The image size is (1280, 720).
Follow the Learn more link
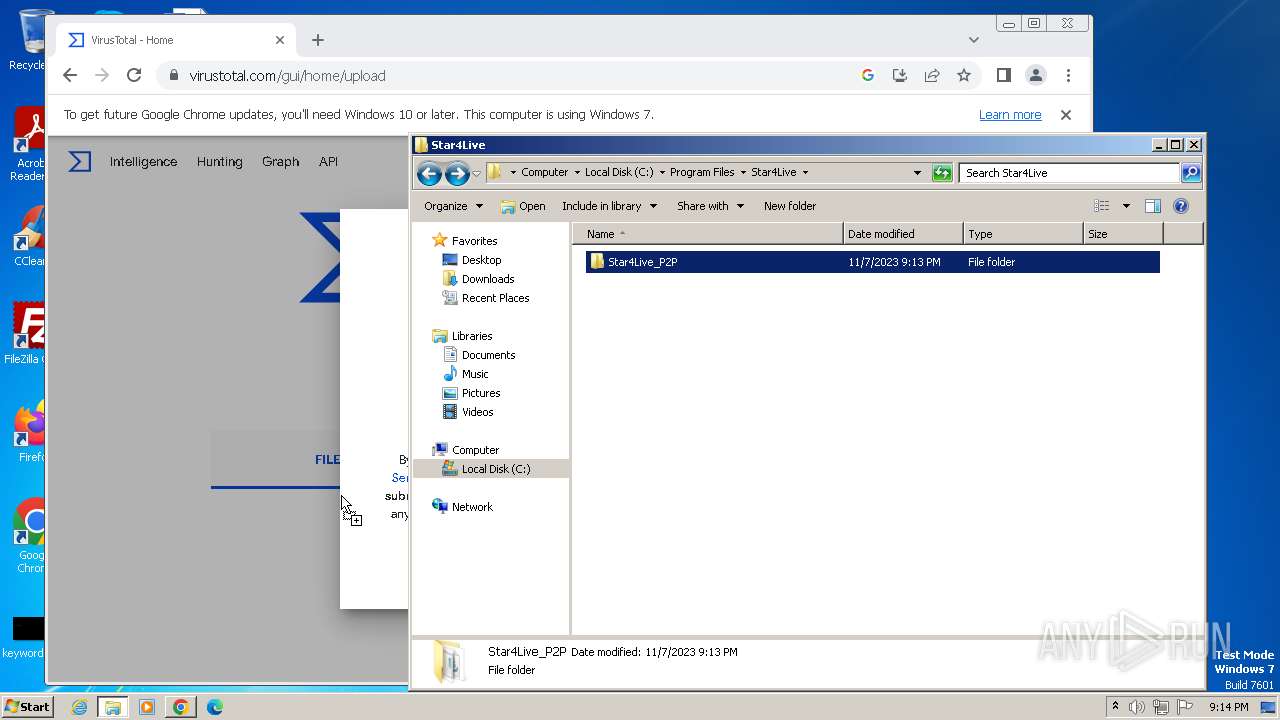point(1010,115)
